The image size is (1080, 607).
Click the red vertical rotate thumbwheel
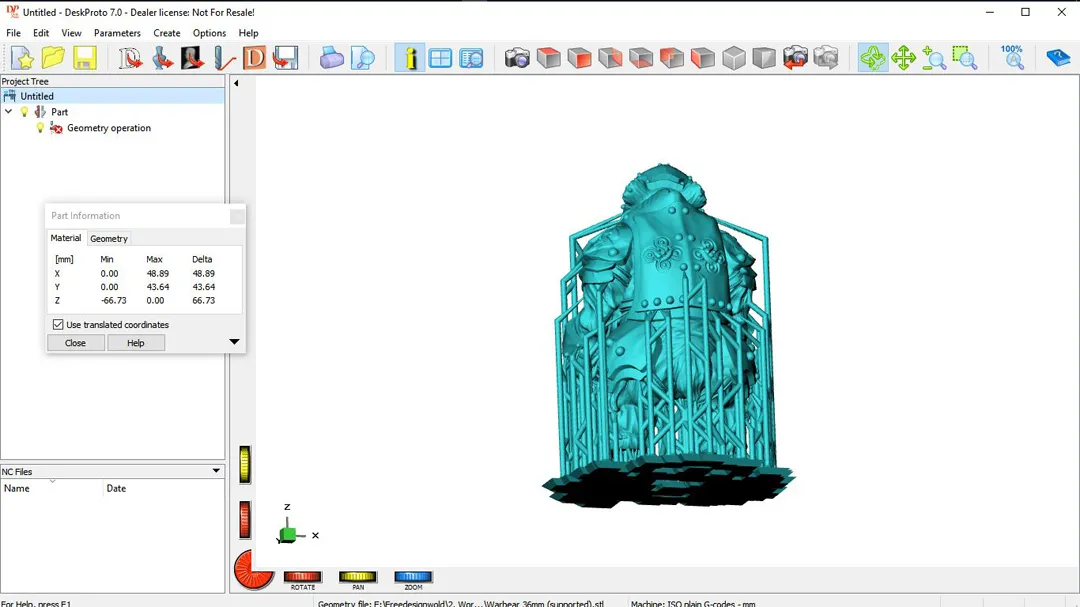tap(245, 519)
